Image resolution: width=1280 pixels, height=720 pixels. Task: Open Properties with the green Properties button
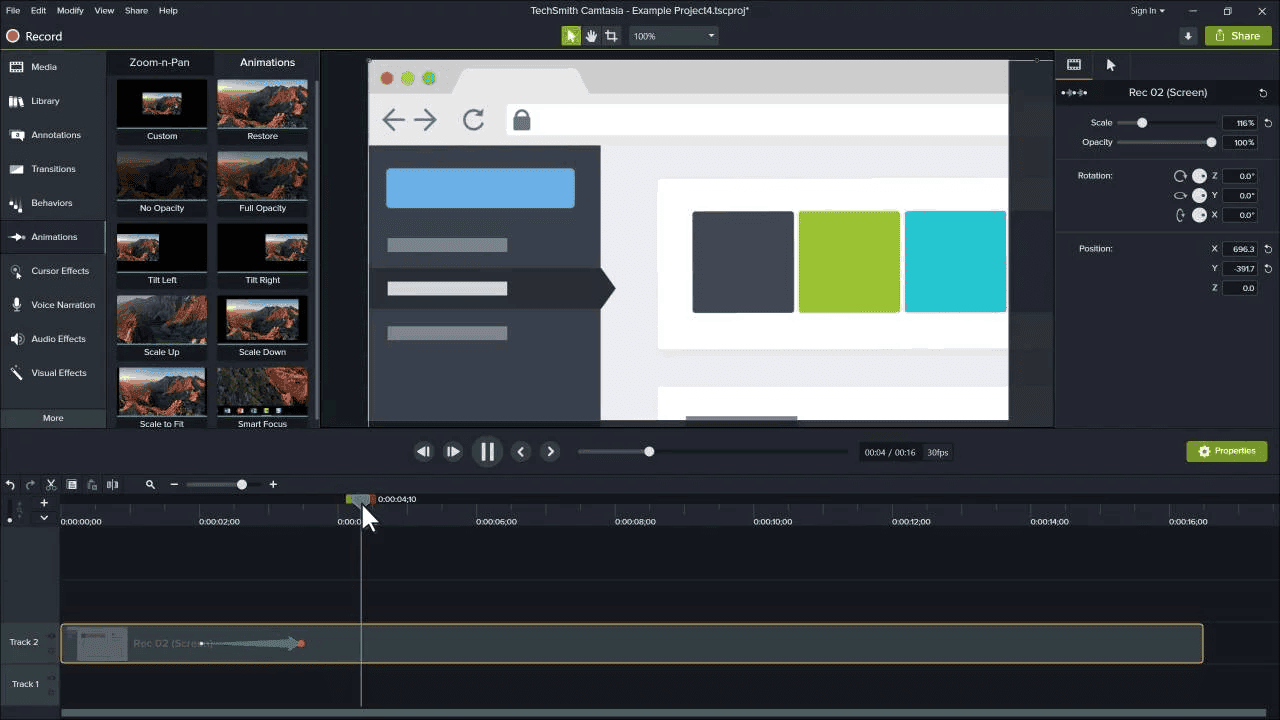tap(1226, 451)
